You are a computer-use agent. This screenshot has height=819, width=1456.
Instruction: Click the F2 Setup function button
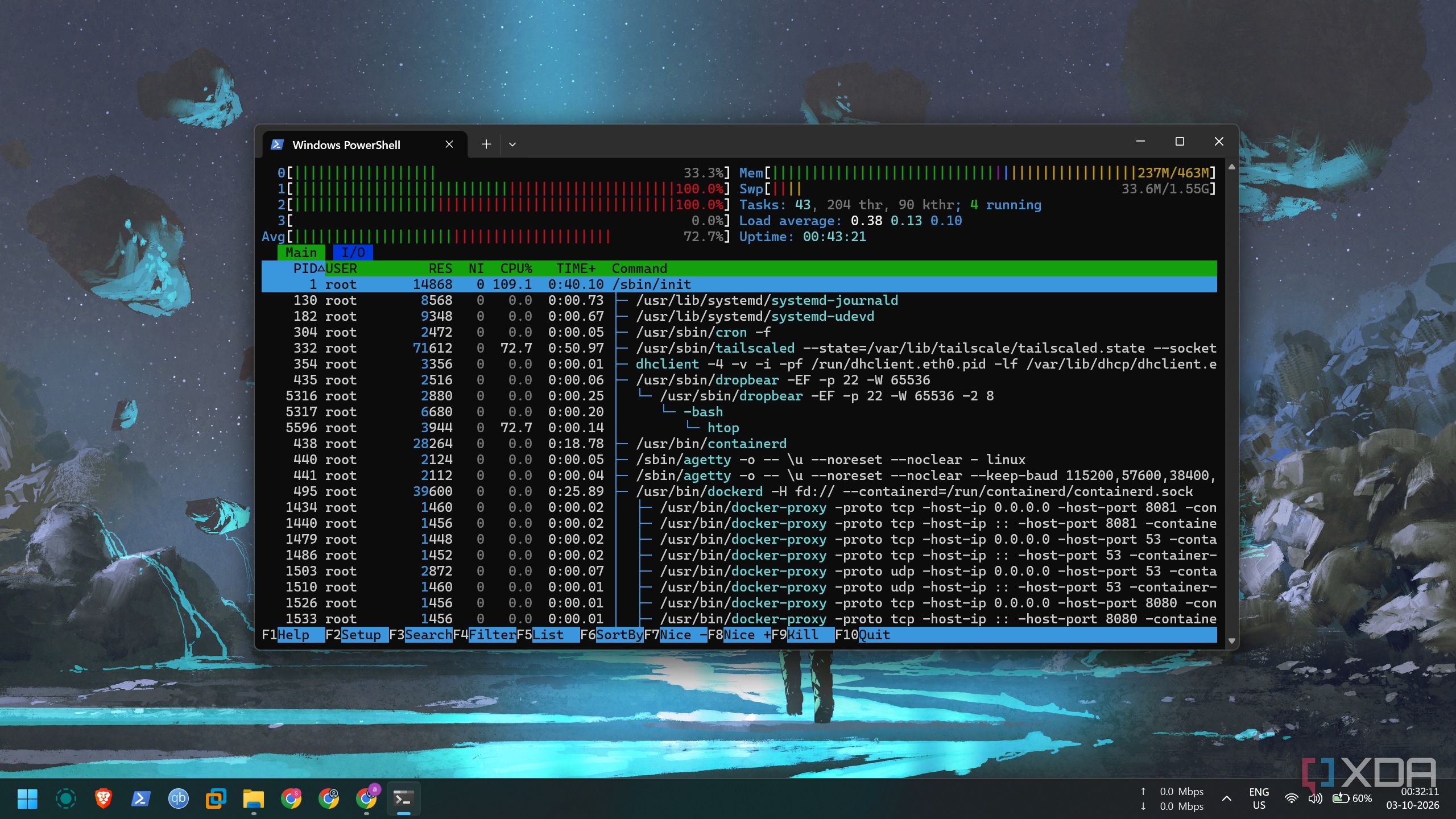[357, 635]
